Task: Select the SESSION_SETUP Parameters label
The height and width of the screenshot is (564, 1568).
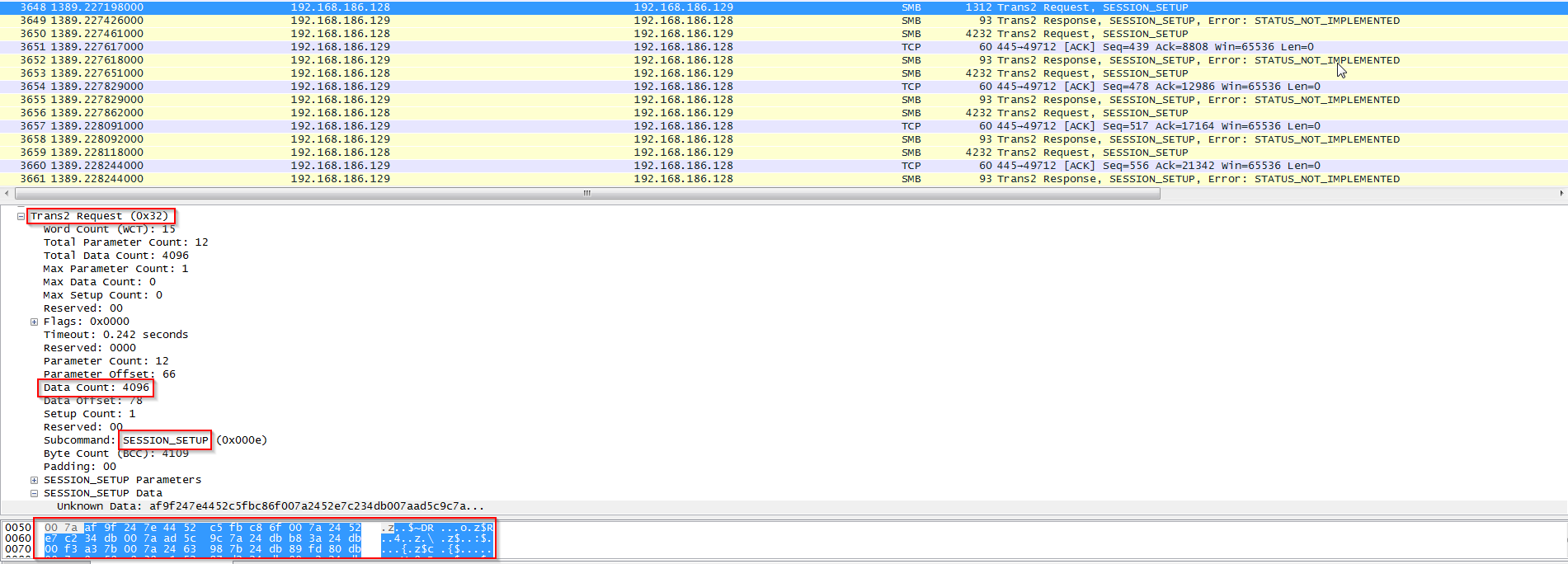Action: click(x=122, y=480)
